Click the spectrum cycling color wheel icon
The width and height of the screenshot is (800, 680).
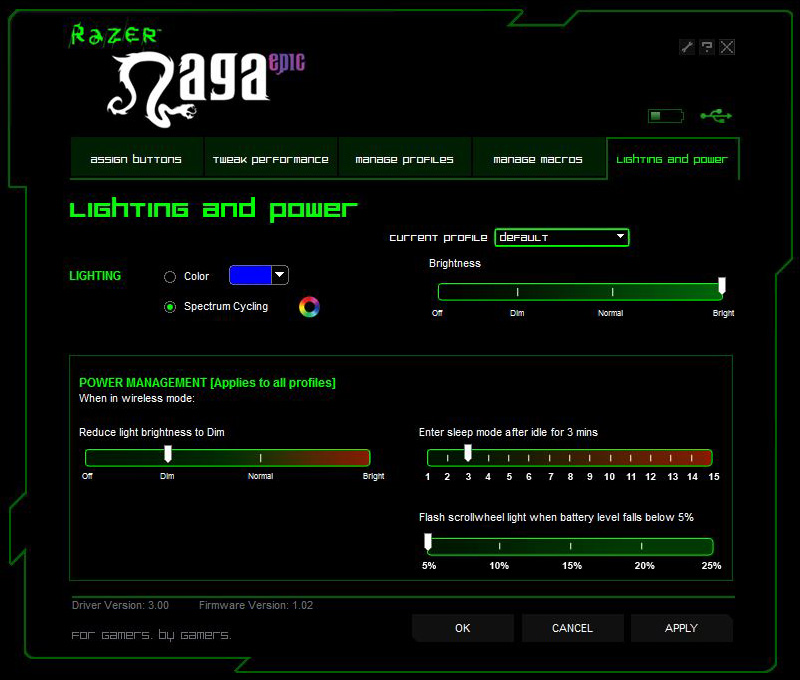[x=309, y=307]
